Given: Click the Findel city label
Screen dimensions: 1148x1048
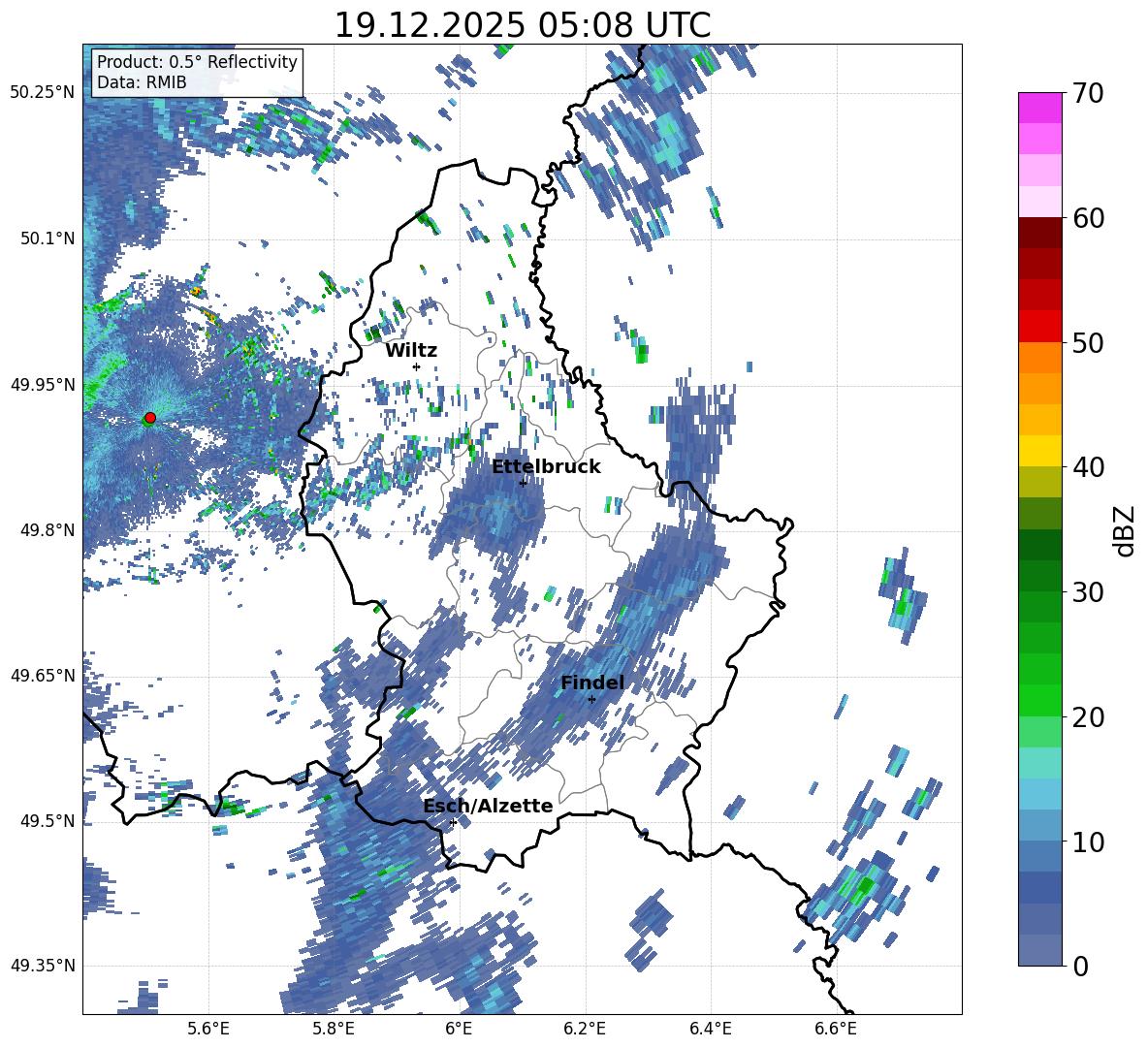Looking at the screenshot, I should [x=592, y=683].
